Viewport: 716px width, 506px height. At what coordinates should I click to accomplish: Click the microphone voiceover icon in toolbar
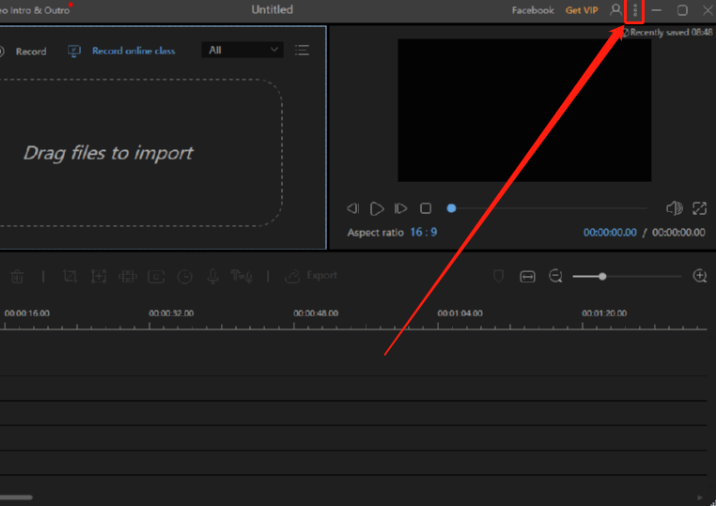tap(213, 276)
